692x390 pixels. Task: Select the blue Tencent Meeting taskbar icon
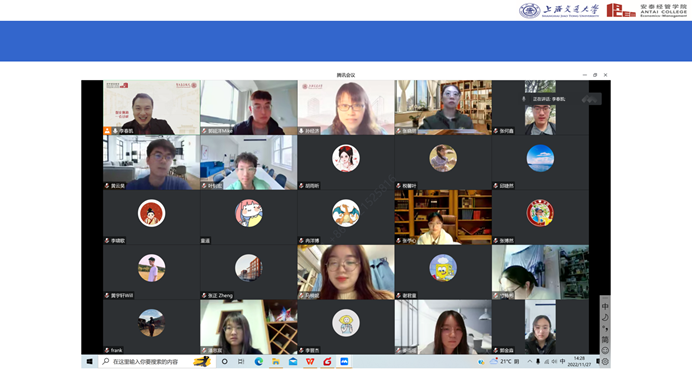(x=344, y=361)
